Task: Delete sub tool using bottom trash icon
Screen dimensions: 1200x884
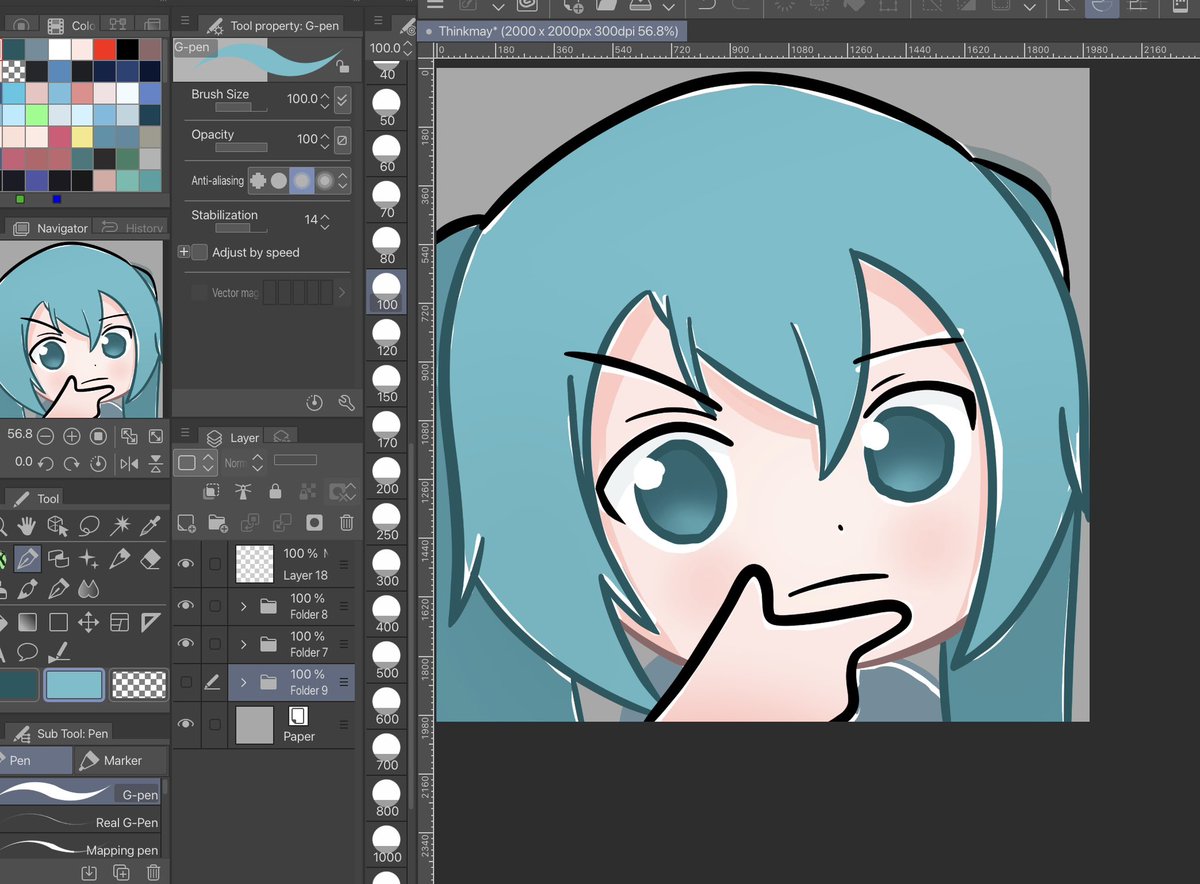Action: 153,873
